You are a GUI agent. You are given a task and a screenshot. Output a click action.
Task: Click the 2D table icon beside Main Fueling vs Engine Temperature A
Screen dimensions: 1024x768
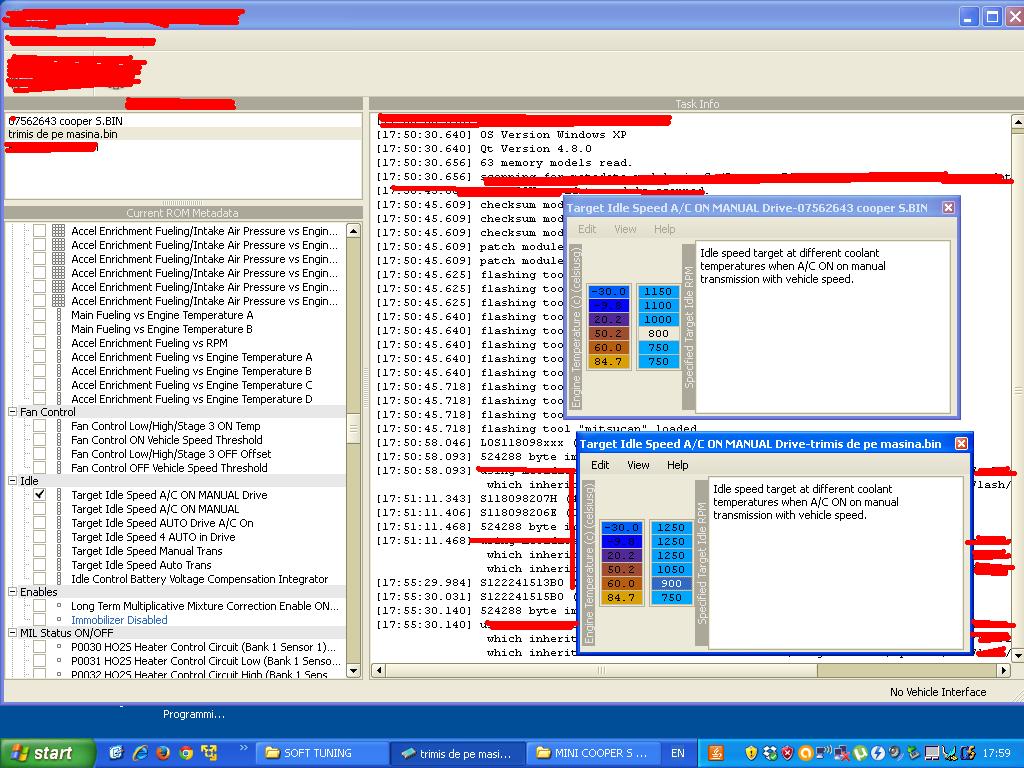coord(59,315)
